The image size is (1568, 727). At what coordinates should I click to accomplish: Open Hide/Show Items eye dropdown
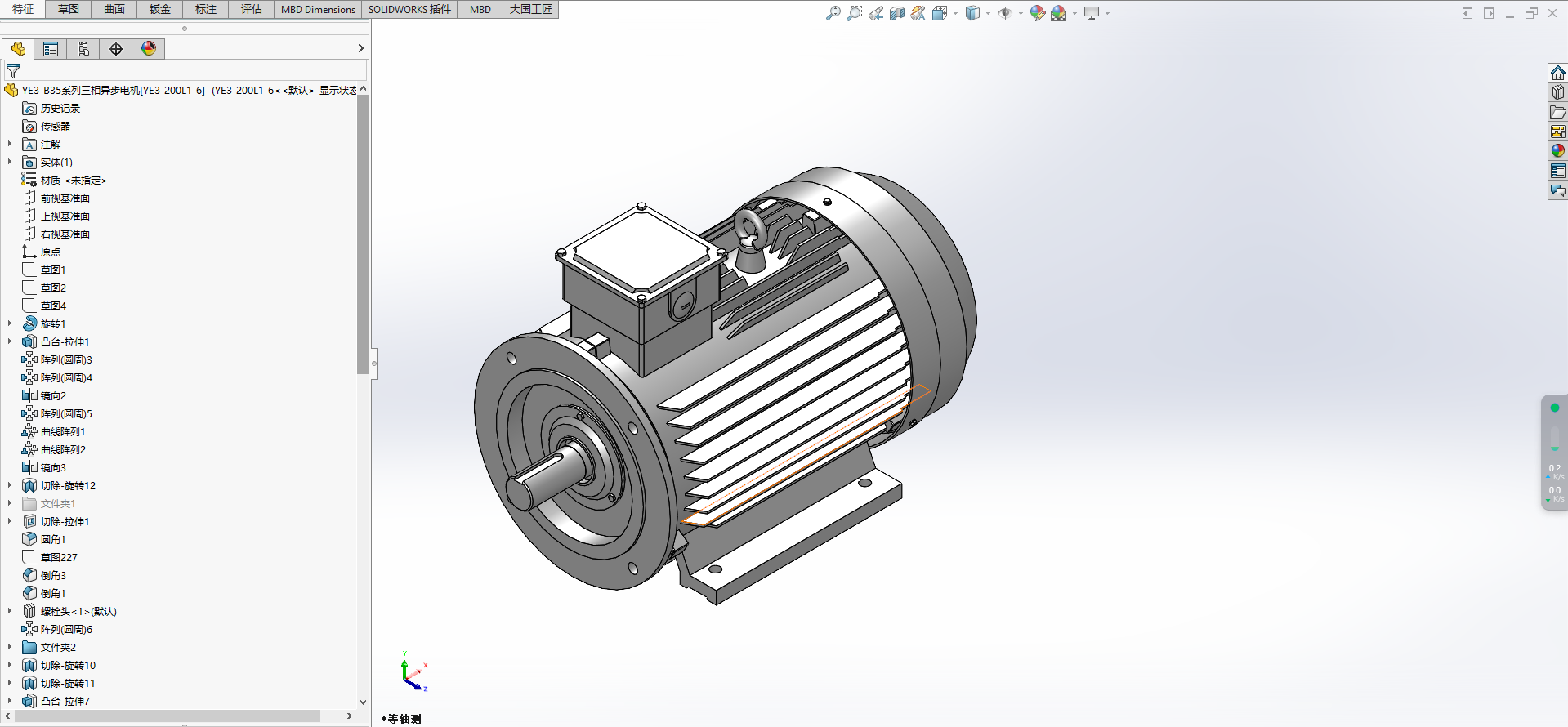(1021, 13)
